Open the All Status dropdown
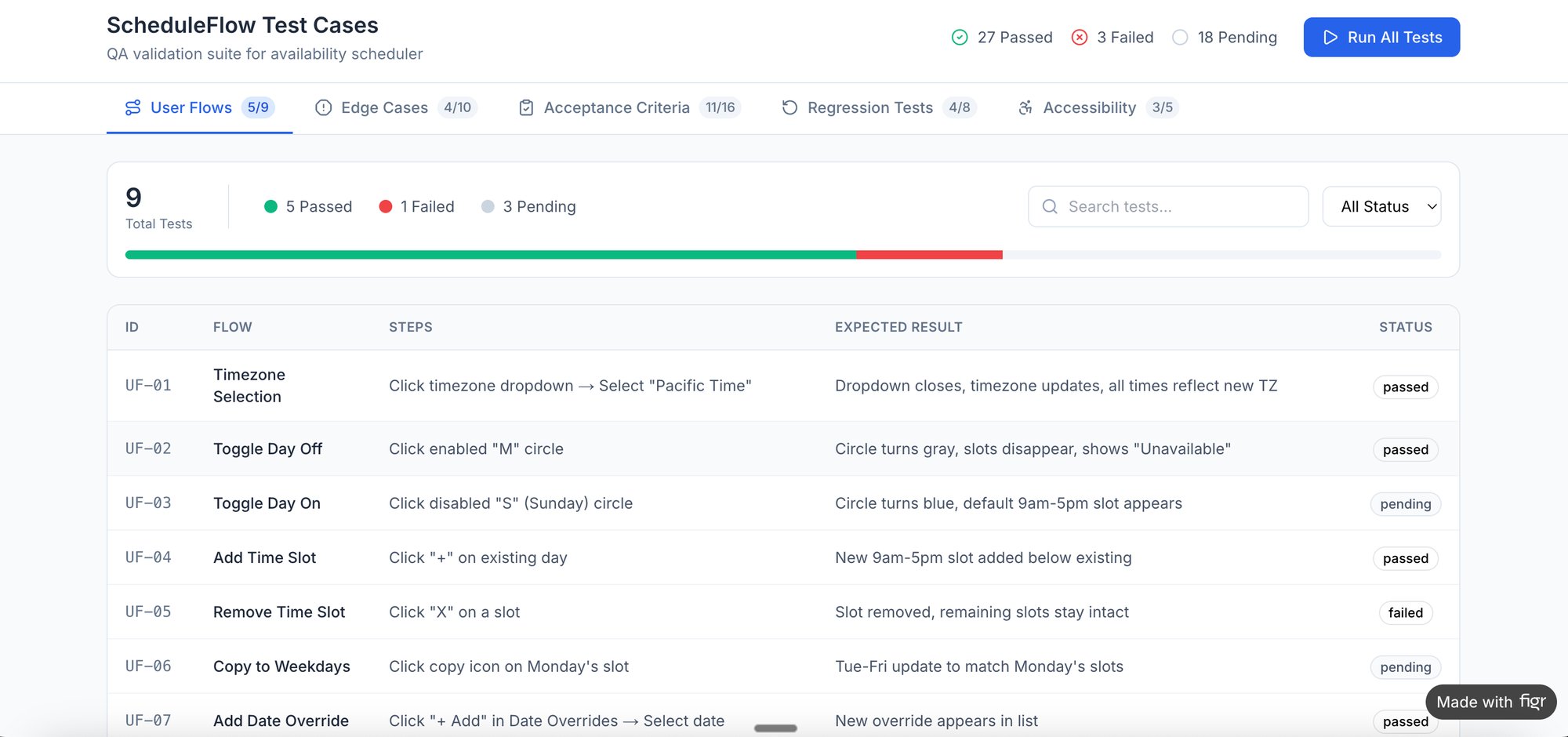1568x737 pixels. 1381,206
